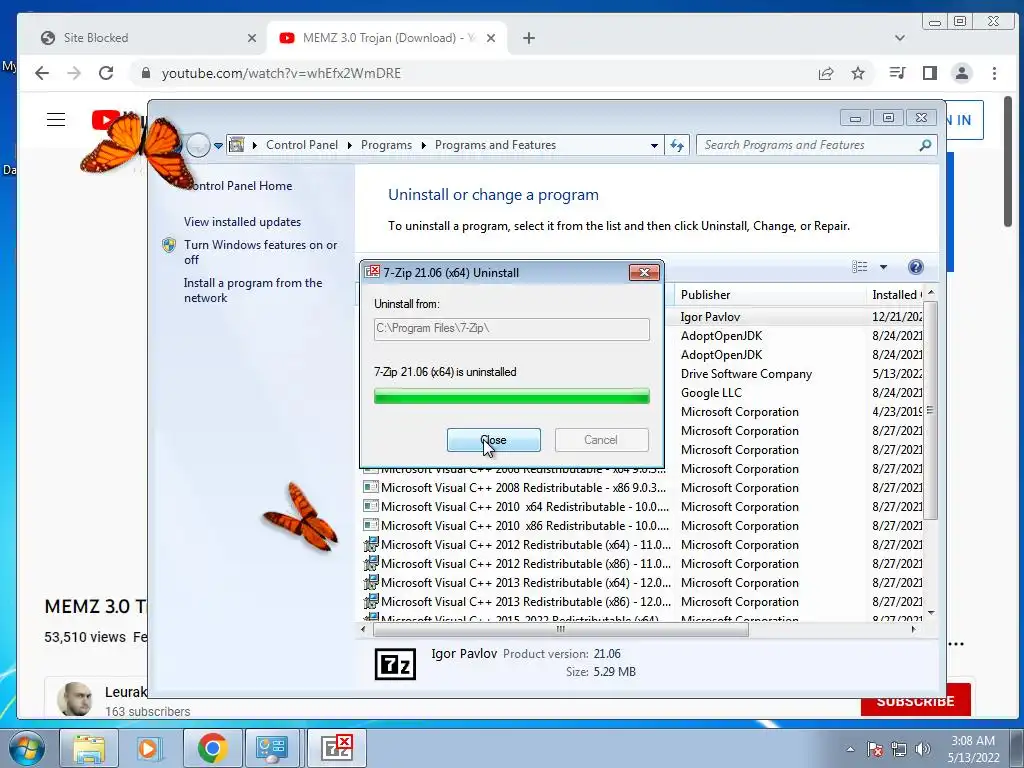Viewport: 1024px width, 768px height.
Task: Click the Chrome profile avatar icon
Action: (961, 73)
